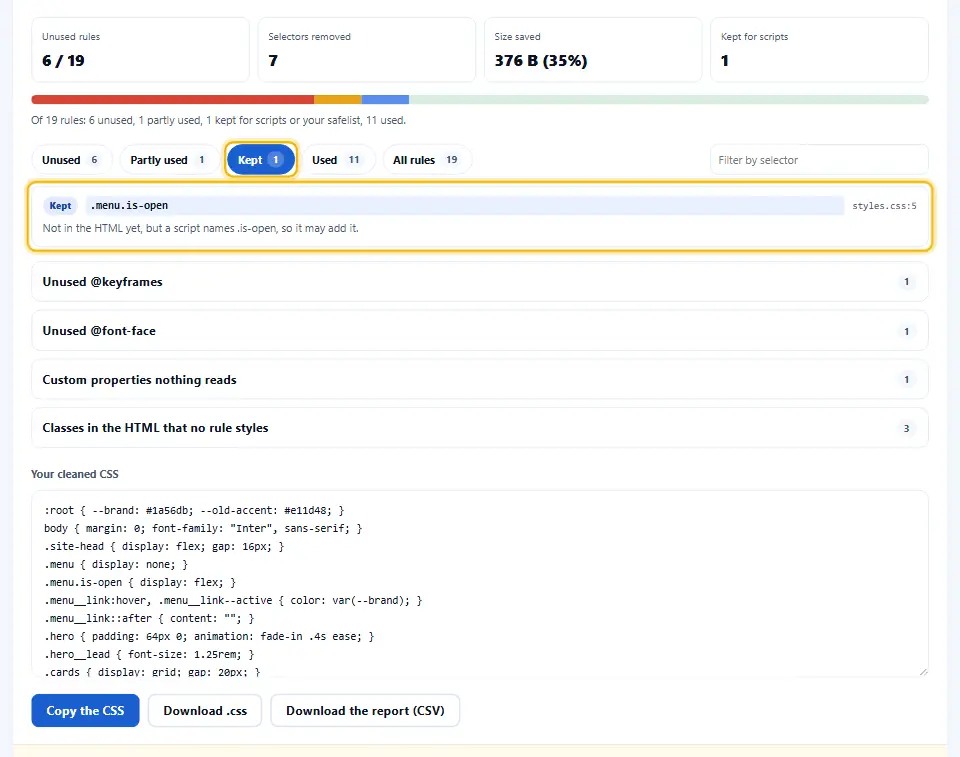Grab the textarea resize handle corner
960x757 pixels.
pos(923,672)
